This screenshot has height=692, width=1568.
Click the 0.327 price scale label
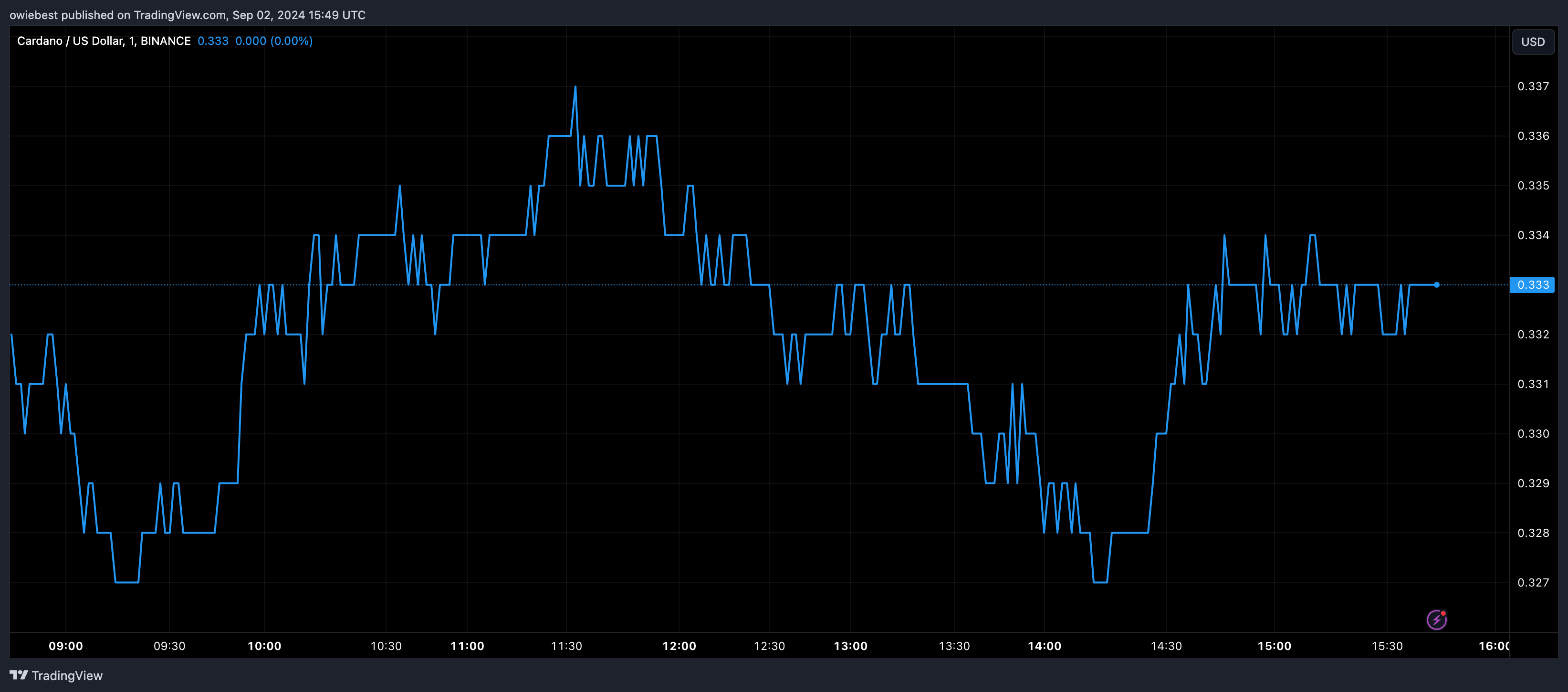tap(1533, 582)
